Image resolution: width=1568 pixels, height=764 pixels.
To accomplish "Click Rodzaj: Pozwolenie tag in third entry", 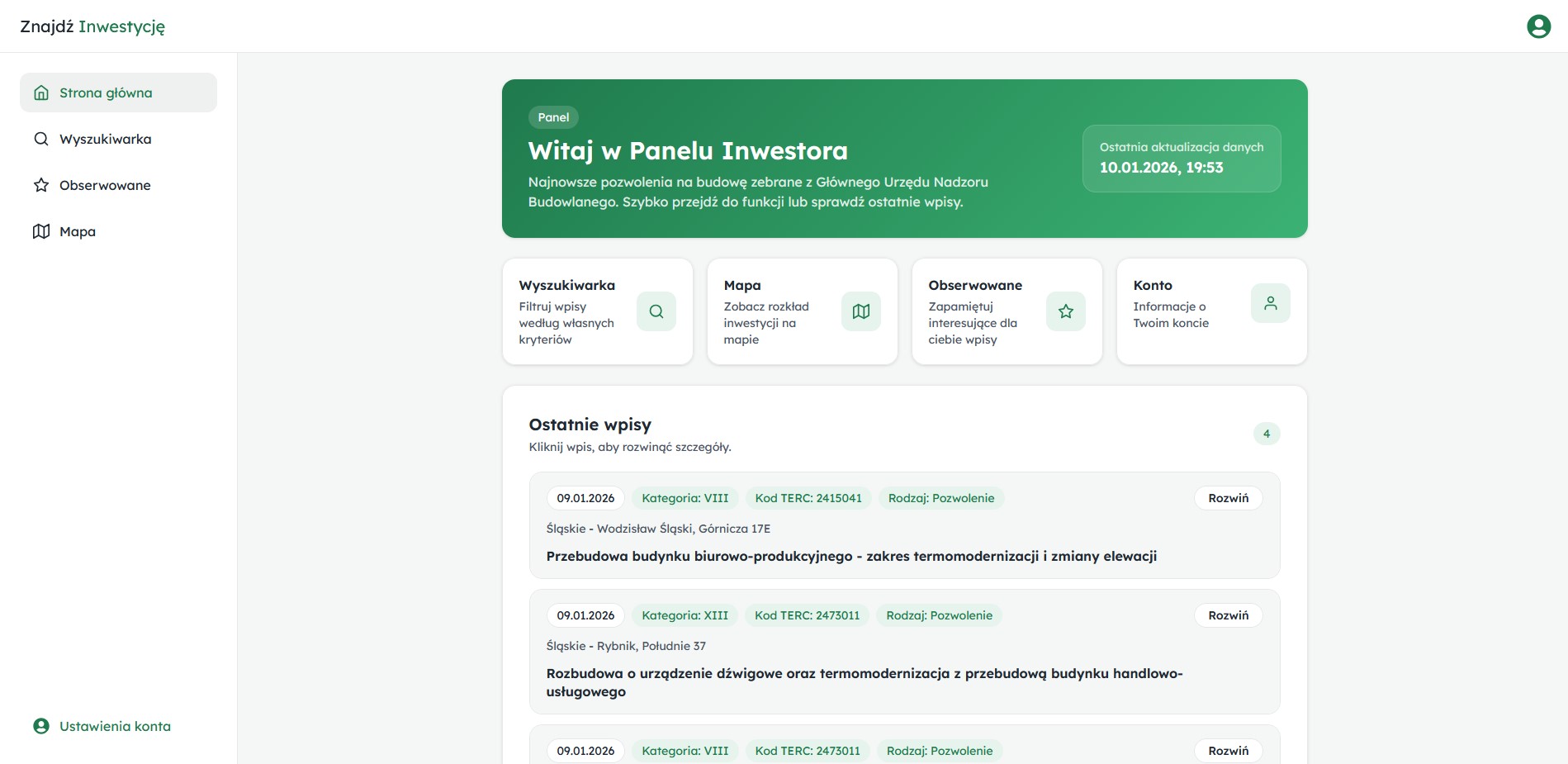I will click(940, 751).
